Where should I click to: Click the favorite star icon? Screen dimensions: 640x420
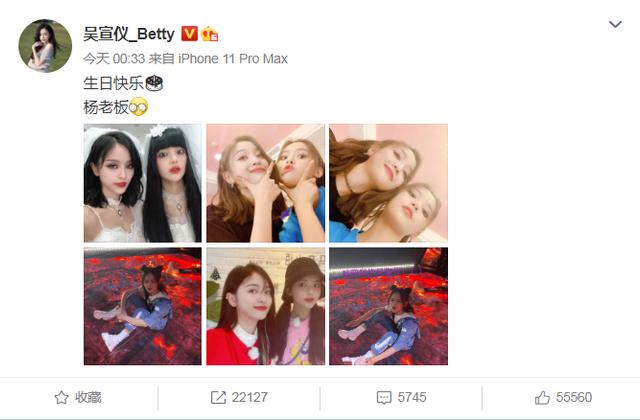point(61,398)
